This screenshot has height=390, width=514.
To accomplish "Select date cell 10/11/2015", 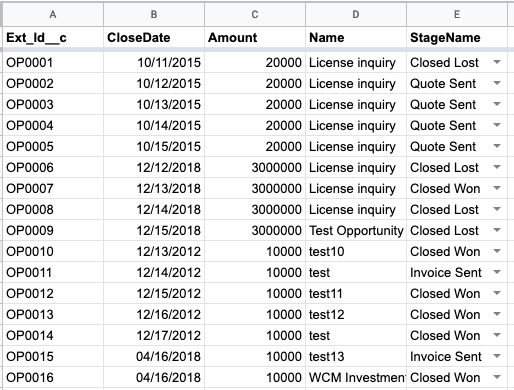I will [154, 62].
